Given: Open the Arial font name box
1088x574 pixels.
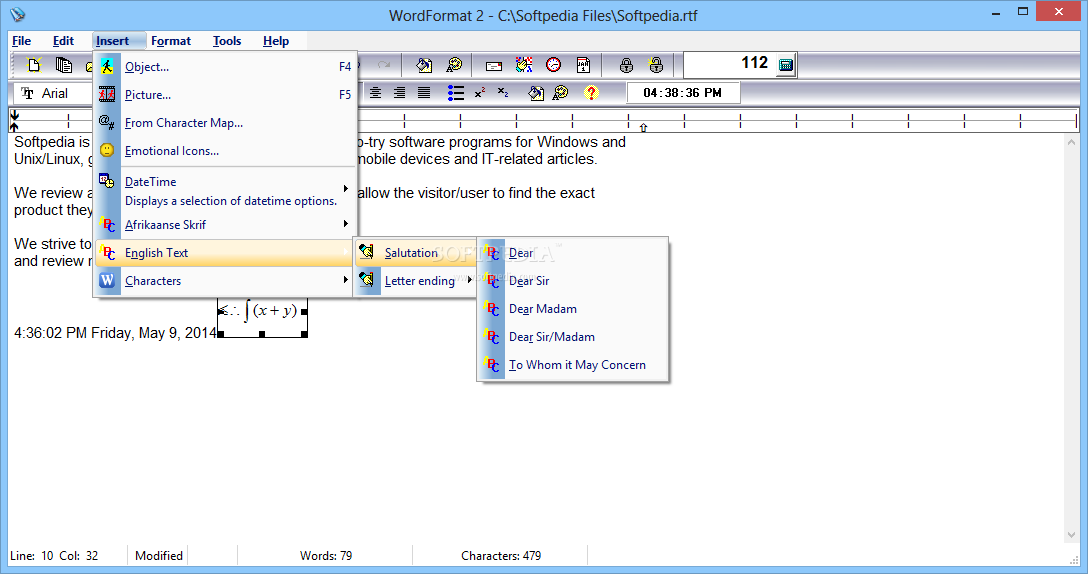Looking at the screenshot, I should tap(53, 93).
